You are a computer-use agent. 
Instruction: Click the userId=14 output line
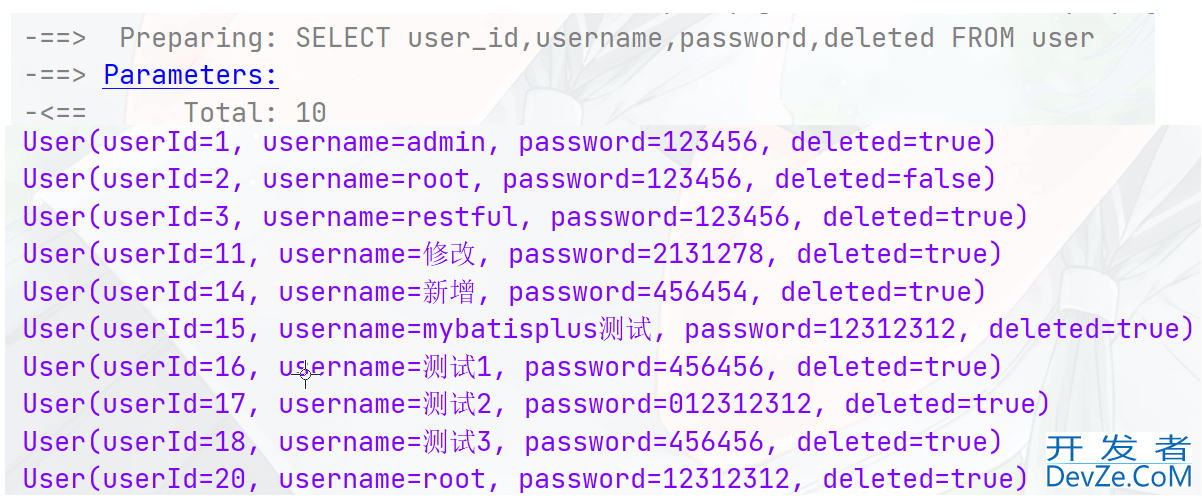click(504, 292)
